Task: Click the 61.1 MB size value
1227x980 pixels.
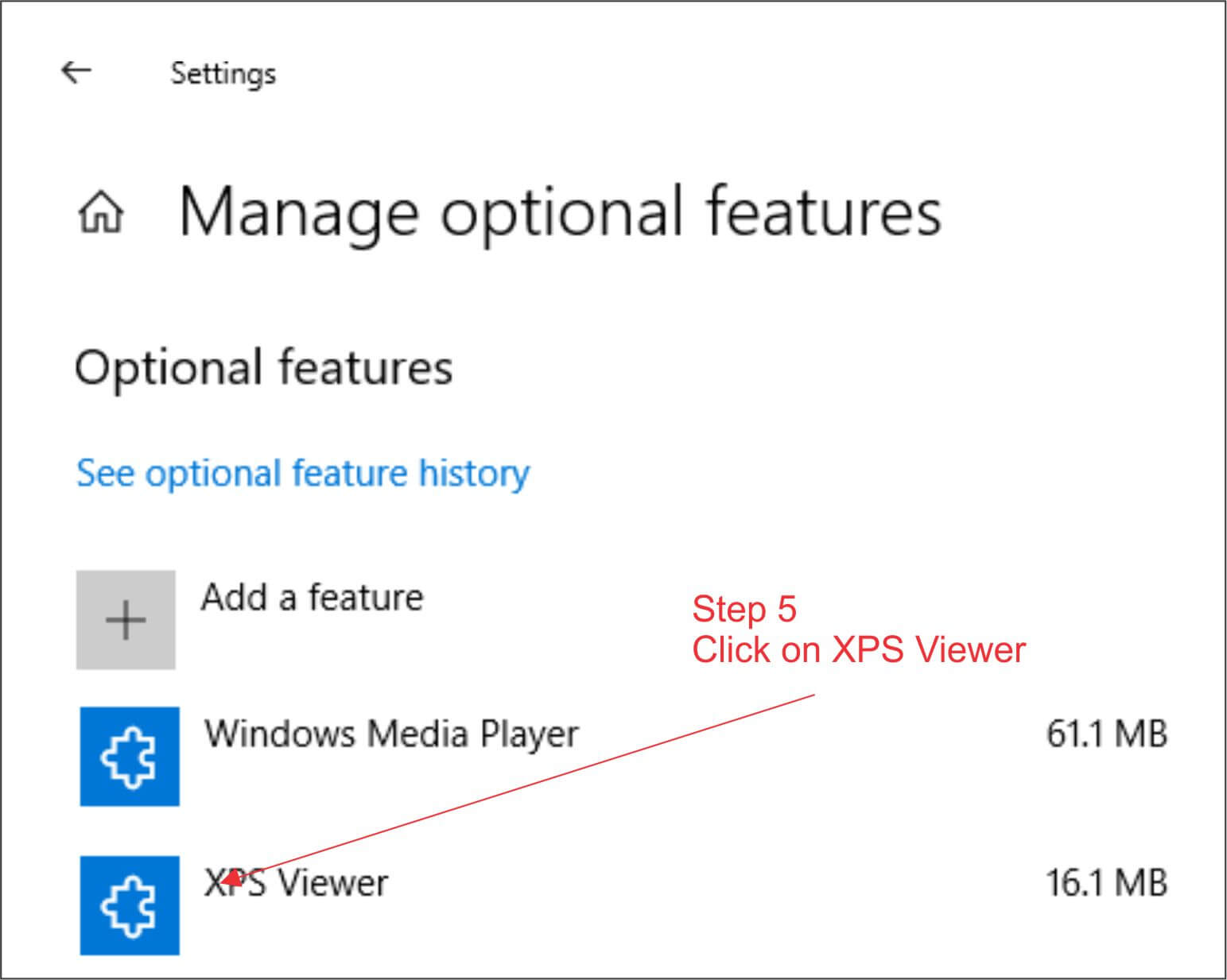Action: tap(1106, 734)
